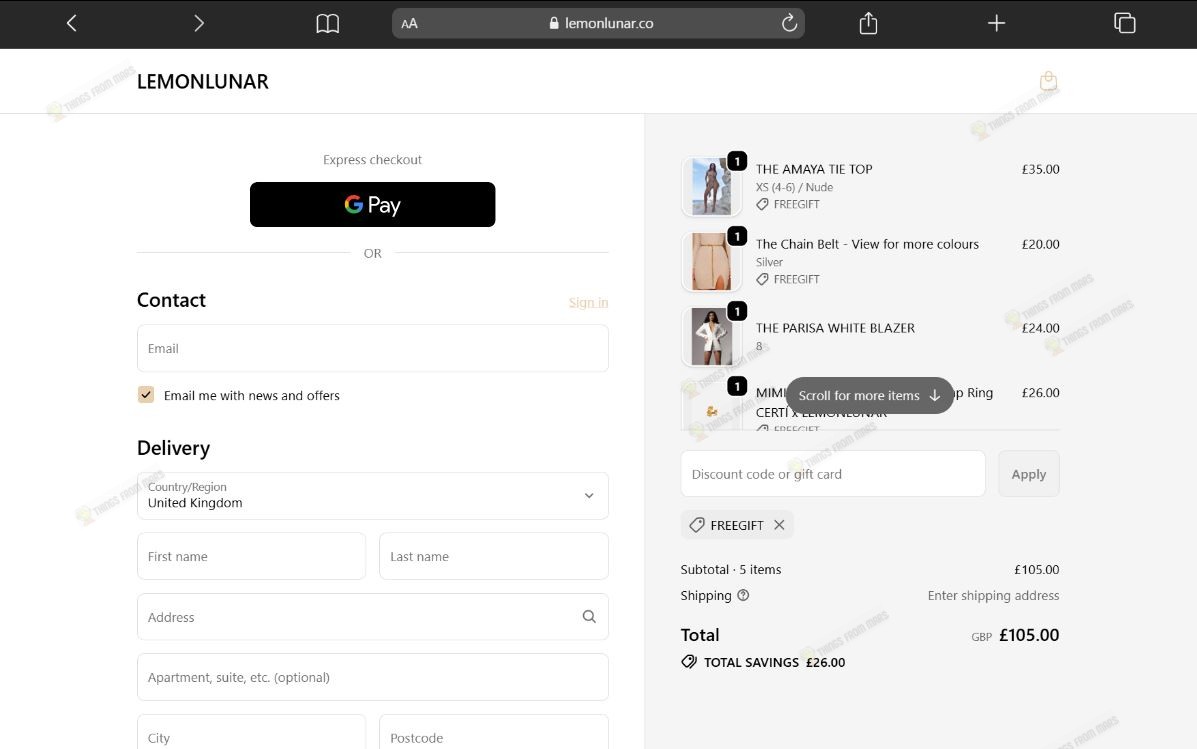Viewport: 1197px width, 749px height.
Task: Click the Parisa White Blazer thumbnail
Action: [x=711, y=337]
